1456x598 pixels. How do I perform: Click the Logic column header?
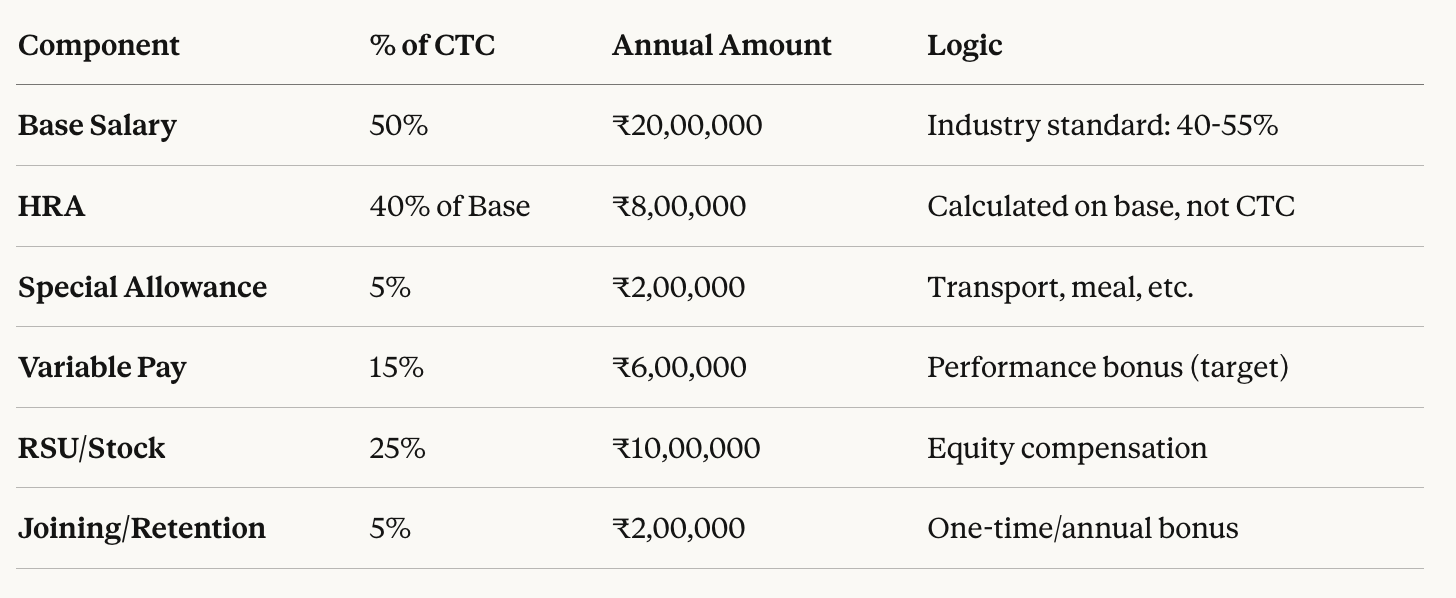coord(964,45)
